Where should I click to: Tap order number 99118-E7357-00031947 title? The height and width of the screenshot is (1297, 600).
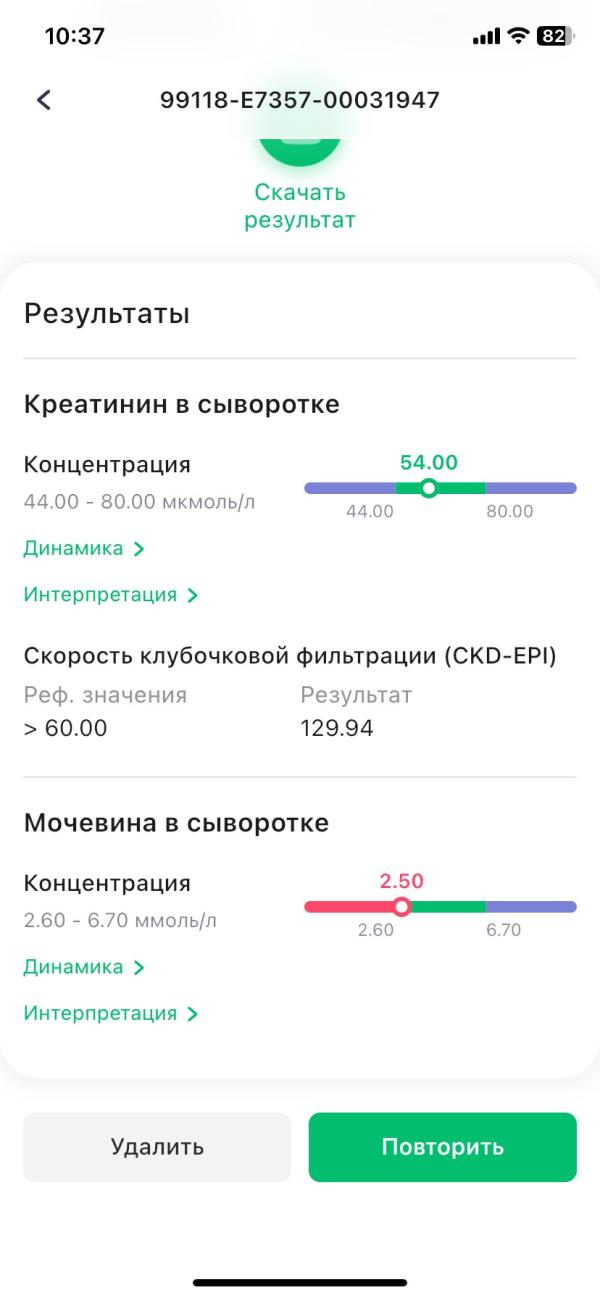300,100
